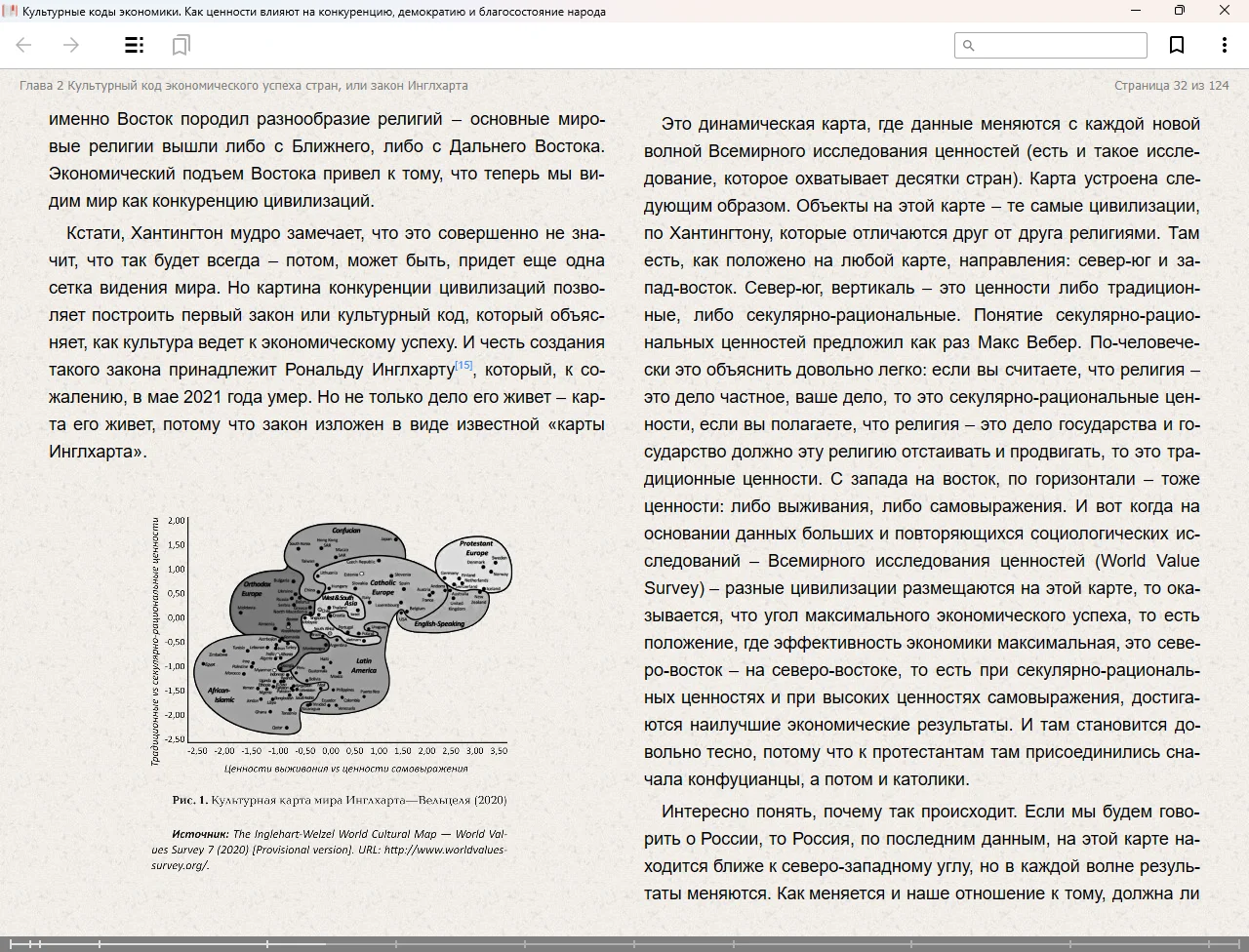Toggle bookmark for the current page
The width and height of the screenshot is (1249, 952).
pos(1177,45)
